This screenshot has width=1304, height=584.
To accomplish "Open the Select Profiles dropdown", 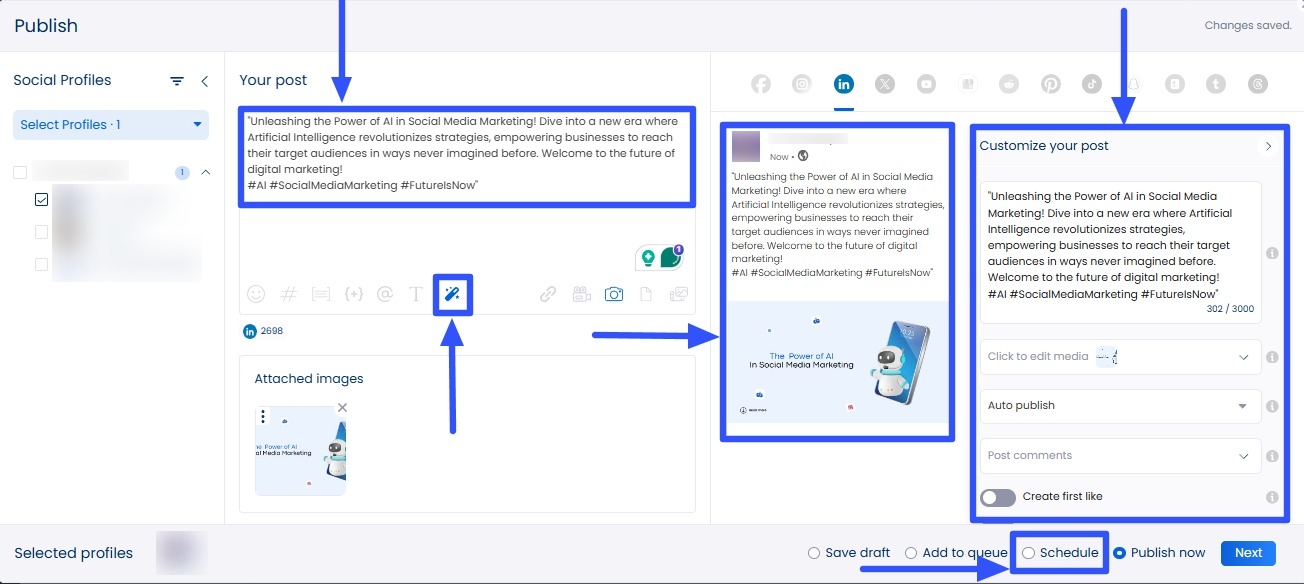I will point(110,124).
